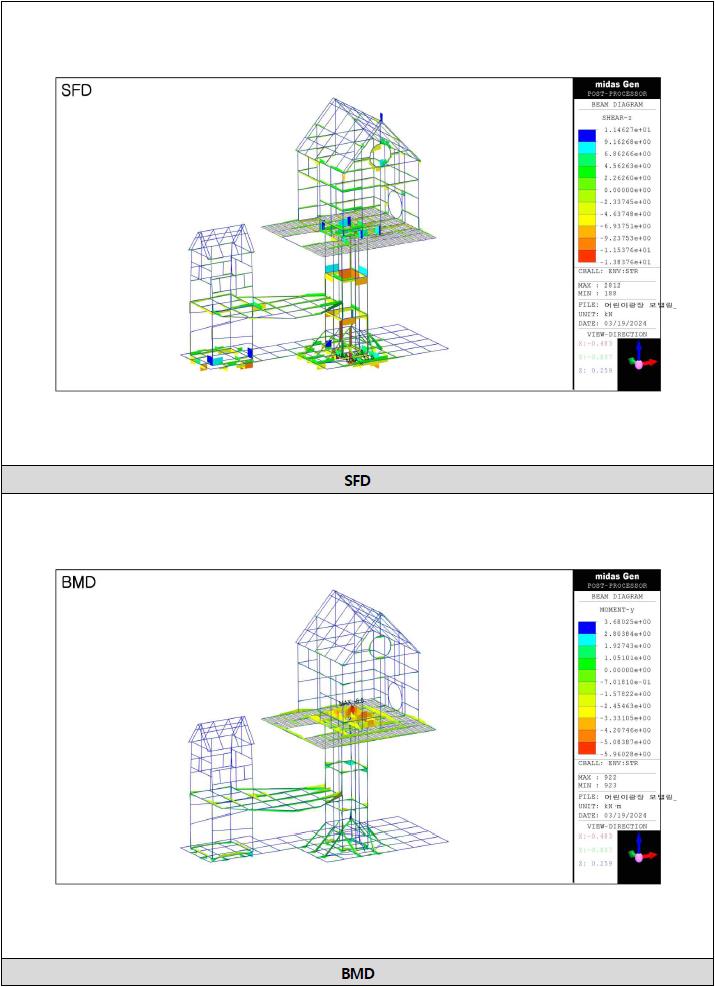Viewport: 715px width, 987px height.
Task: Click the BMD title label in lower diagram
Action: 80,582
